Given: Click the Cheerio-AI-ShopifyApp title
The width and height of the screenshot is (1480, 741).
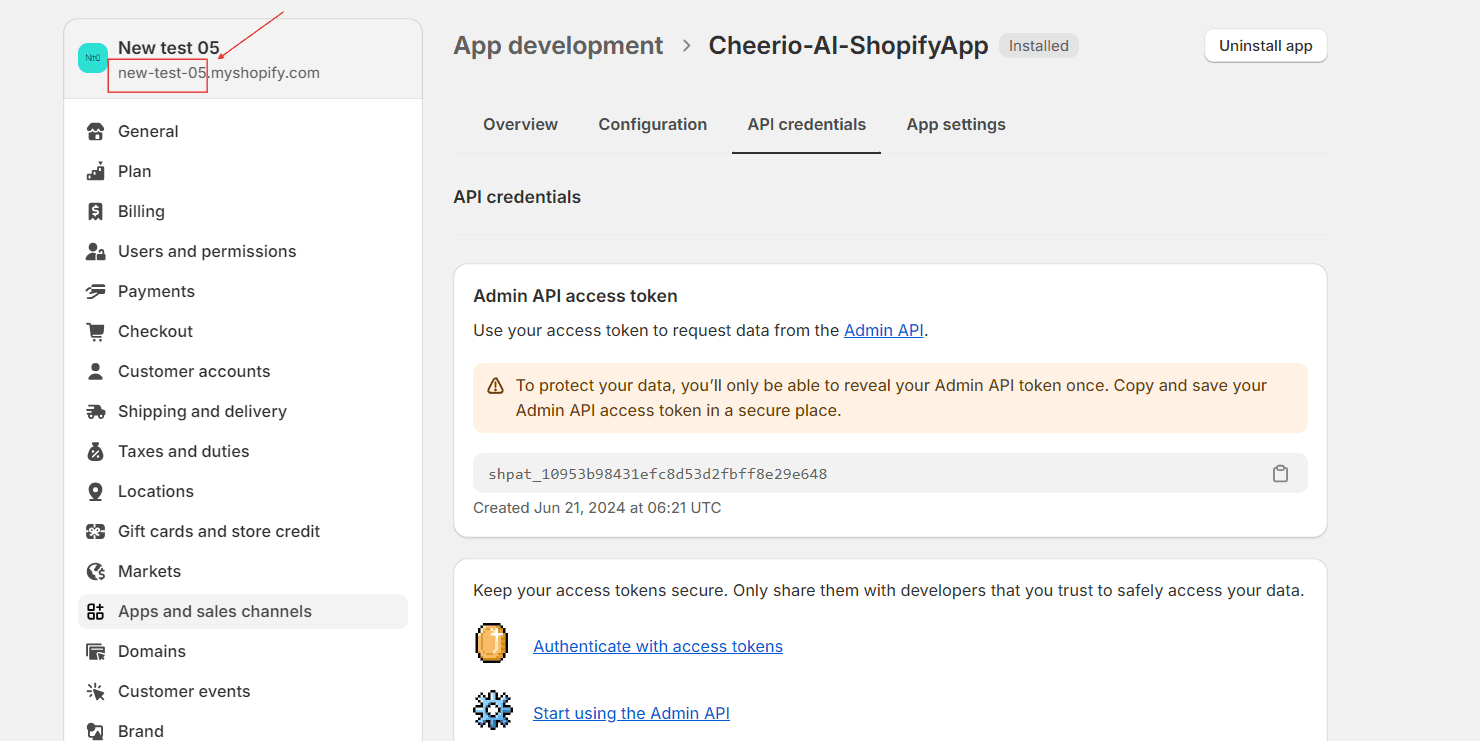Looking at the screenshot, I should 848,46.
